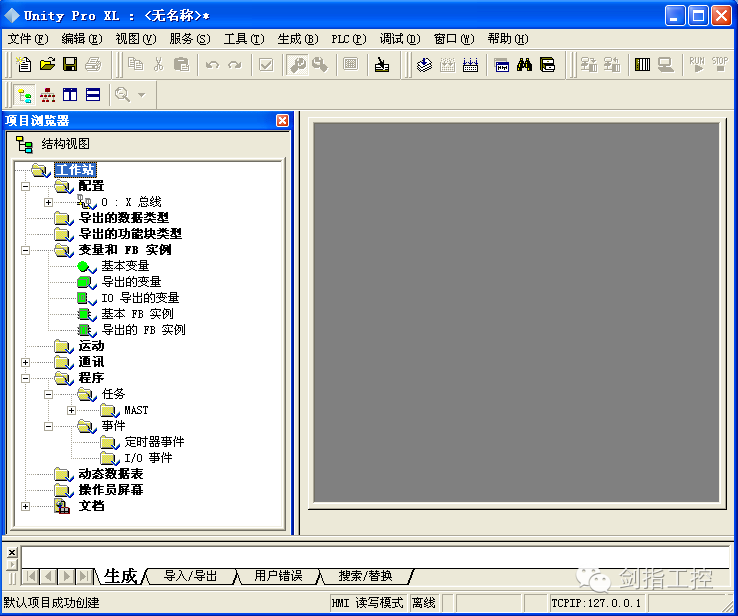Close the 项目浏览器 panel
This screenshot has height=616, width=738.
click(x=282, y=120)
